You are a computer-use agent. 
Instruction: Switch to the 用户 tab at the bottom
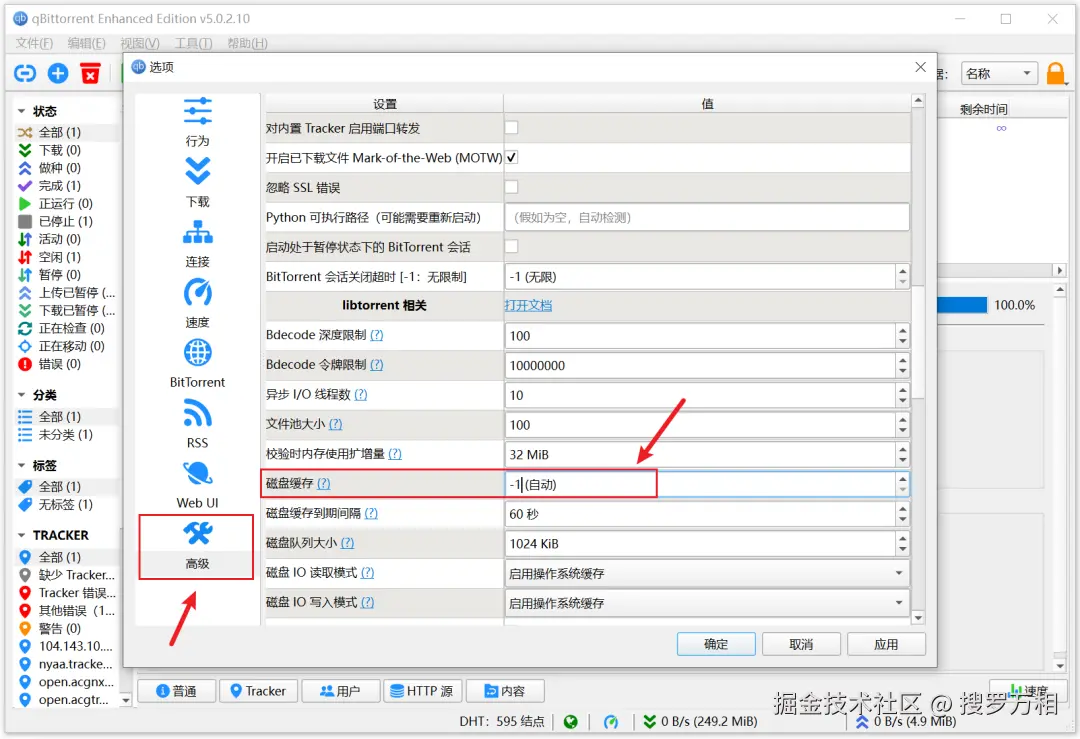340,691
